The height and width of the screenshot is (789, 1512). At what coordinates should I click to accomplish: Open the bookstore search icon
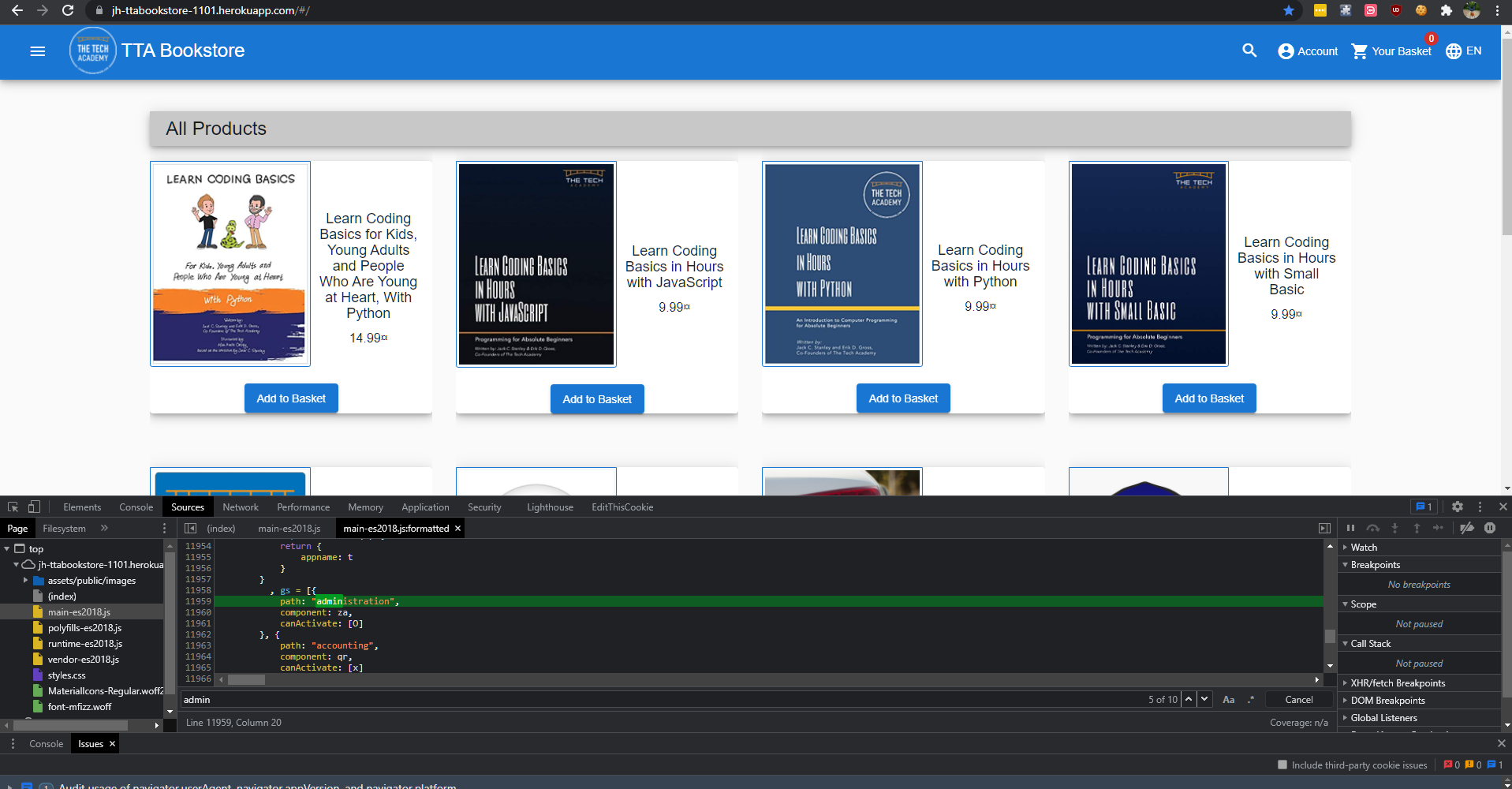tap(1249, 51)
